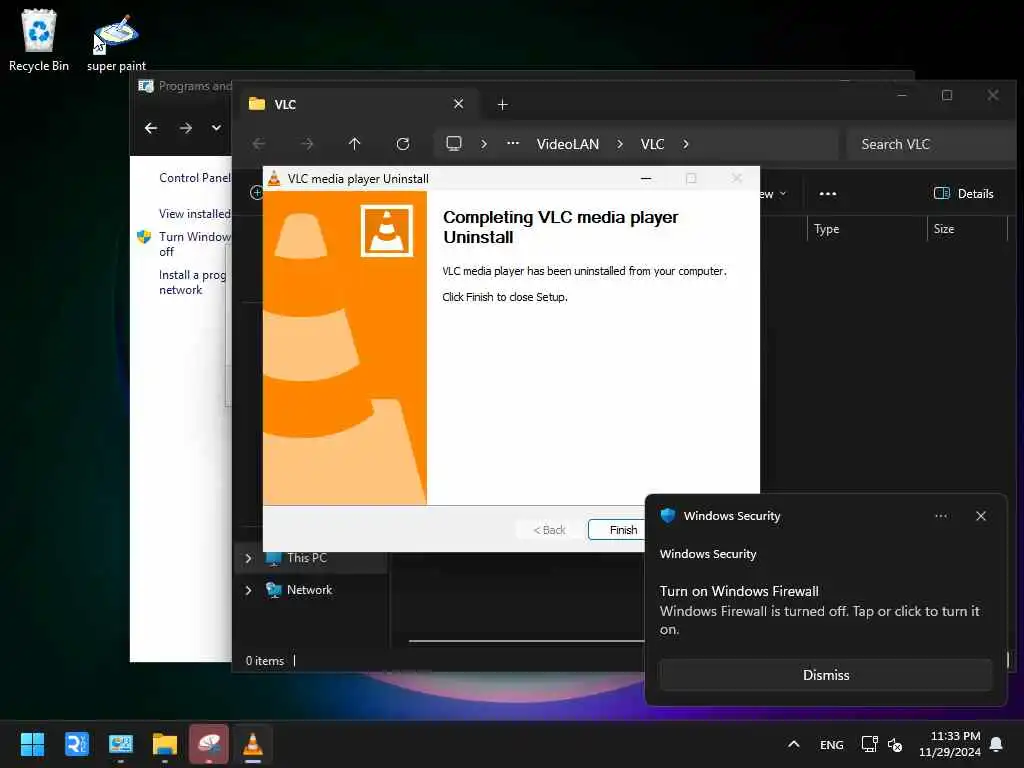The width and height of the screenshot is (1024, 768).
Task: Click the greyed Back button in uninstaller
Action: [x=549, y=530]
